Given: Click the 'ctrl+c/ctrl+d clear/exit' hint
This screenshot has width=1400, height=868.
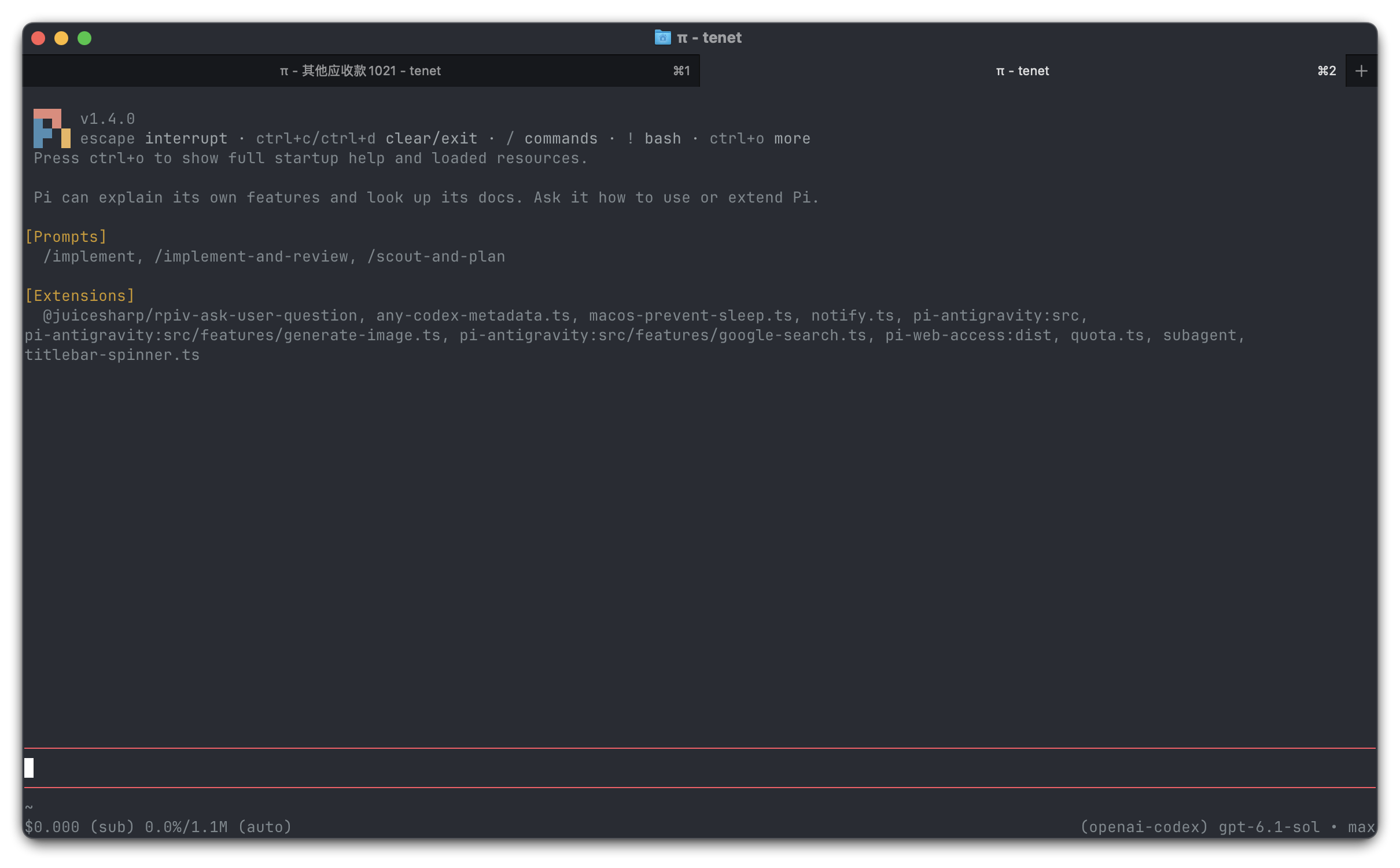Looking at the screenshot, I should pyautogui.click(x=367, y=138).
